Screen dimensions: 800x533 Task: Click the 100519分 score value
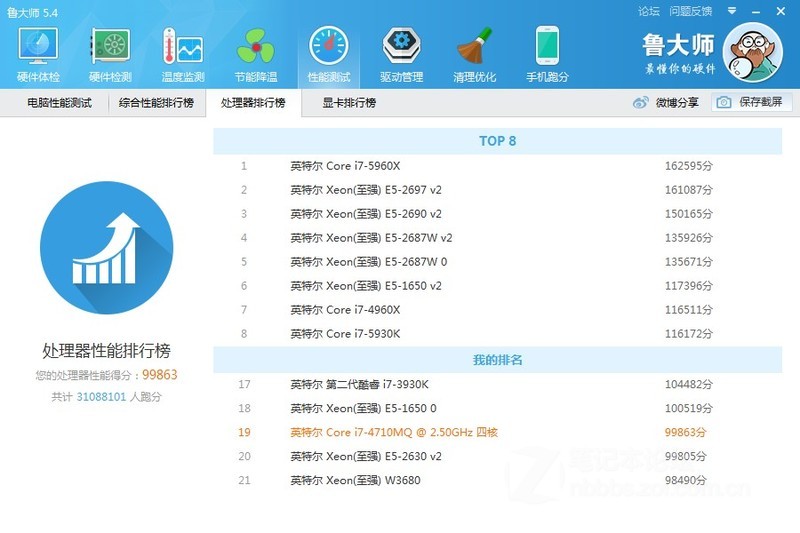(688, 408)
